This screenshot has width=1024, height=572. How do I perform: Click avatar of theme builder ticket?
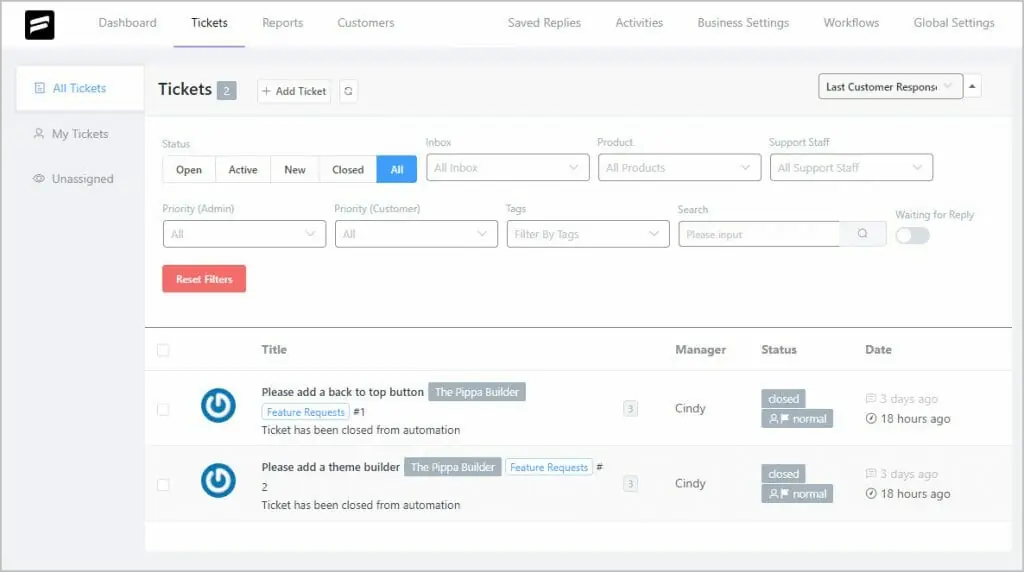(x=218, y=481)
